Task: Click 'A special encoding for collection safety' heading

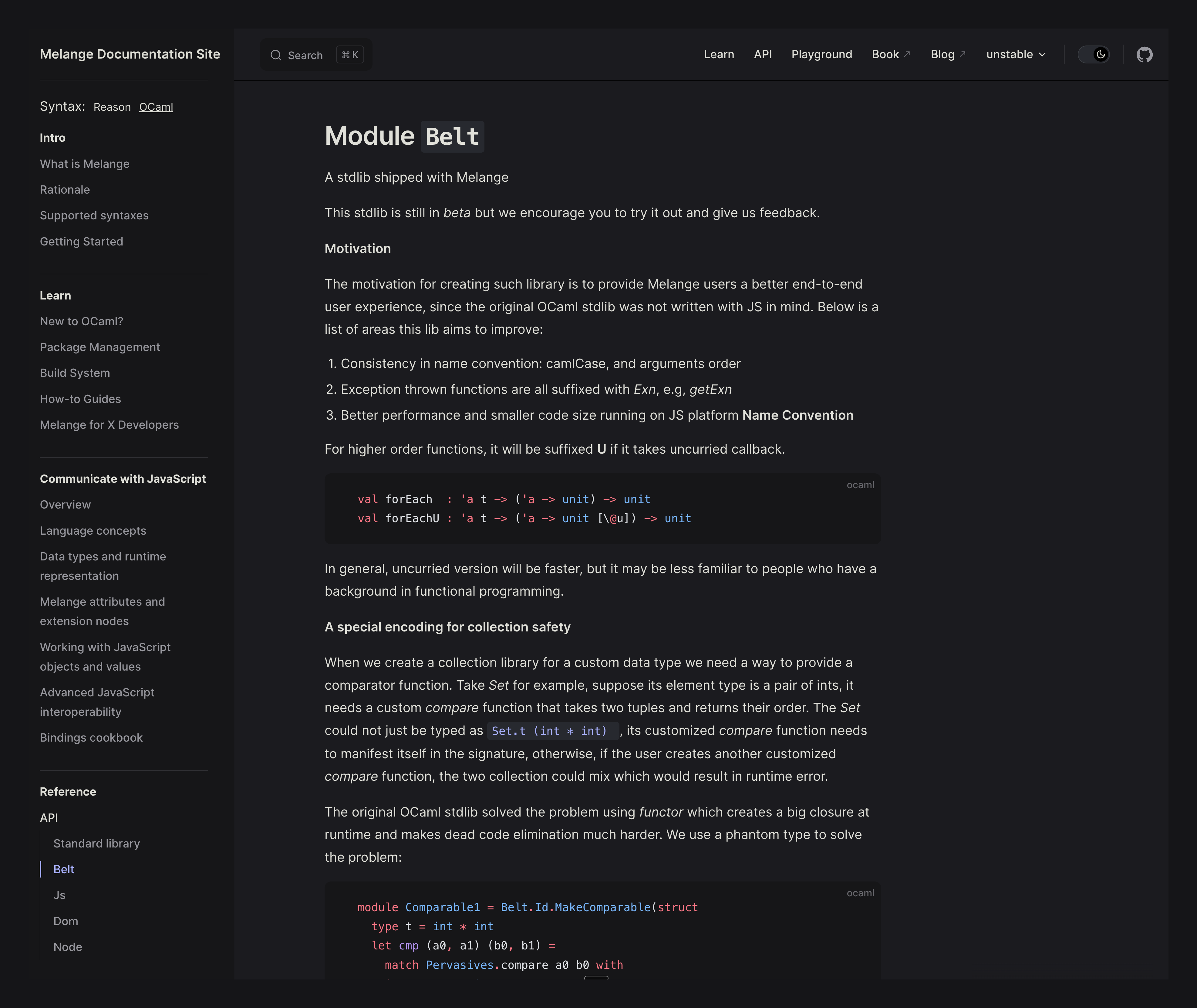Action: pyautogui.click(x=447, y=627)
